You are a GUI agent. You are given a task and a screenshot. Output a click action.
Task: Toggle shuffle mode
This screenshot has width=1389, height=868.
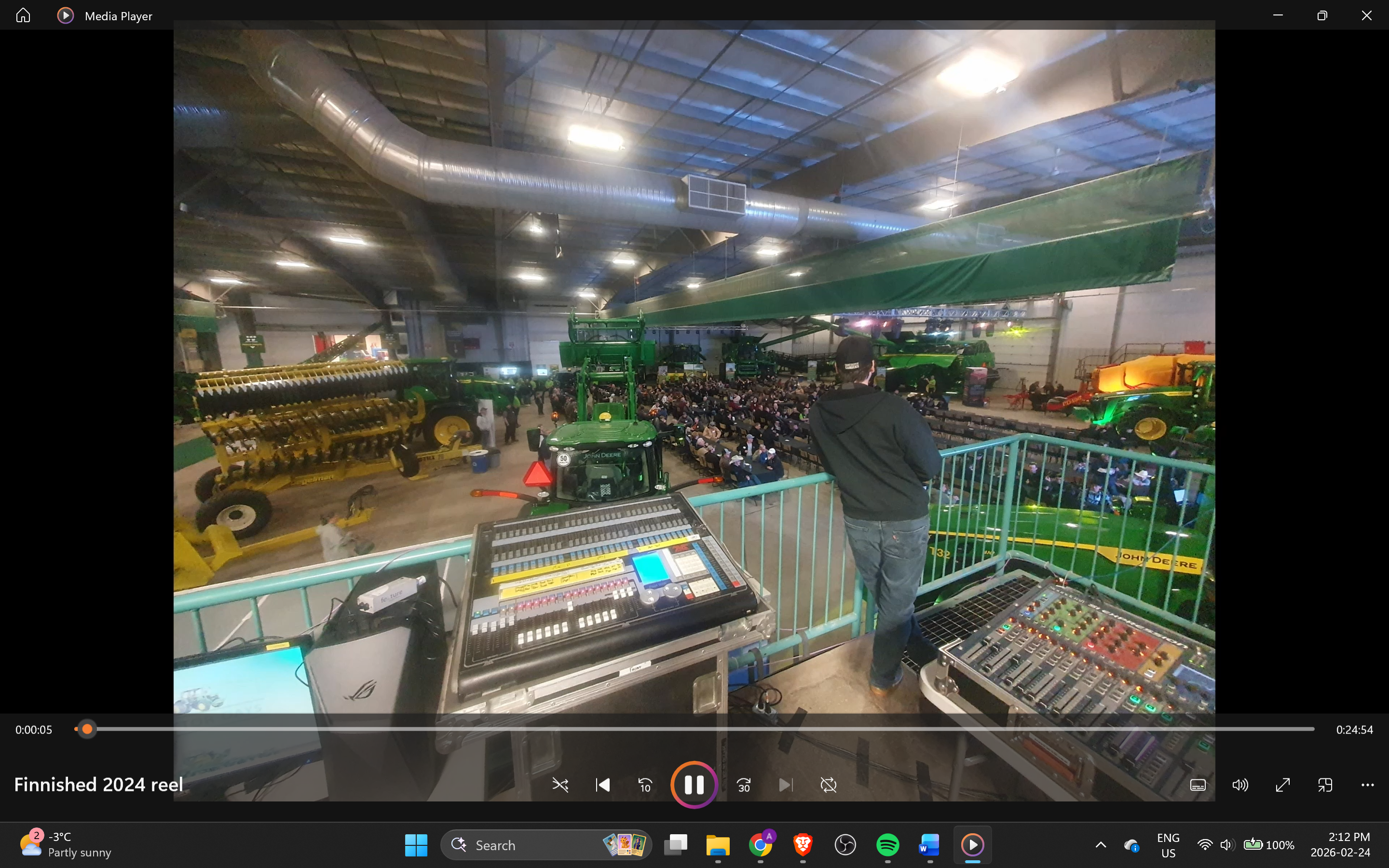pos(560,785)
